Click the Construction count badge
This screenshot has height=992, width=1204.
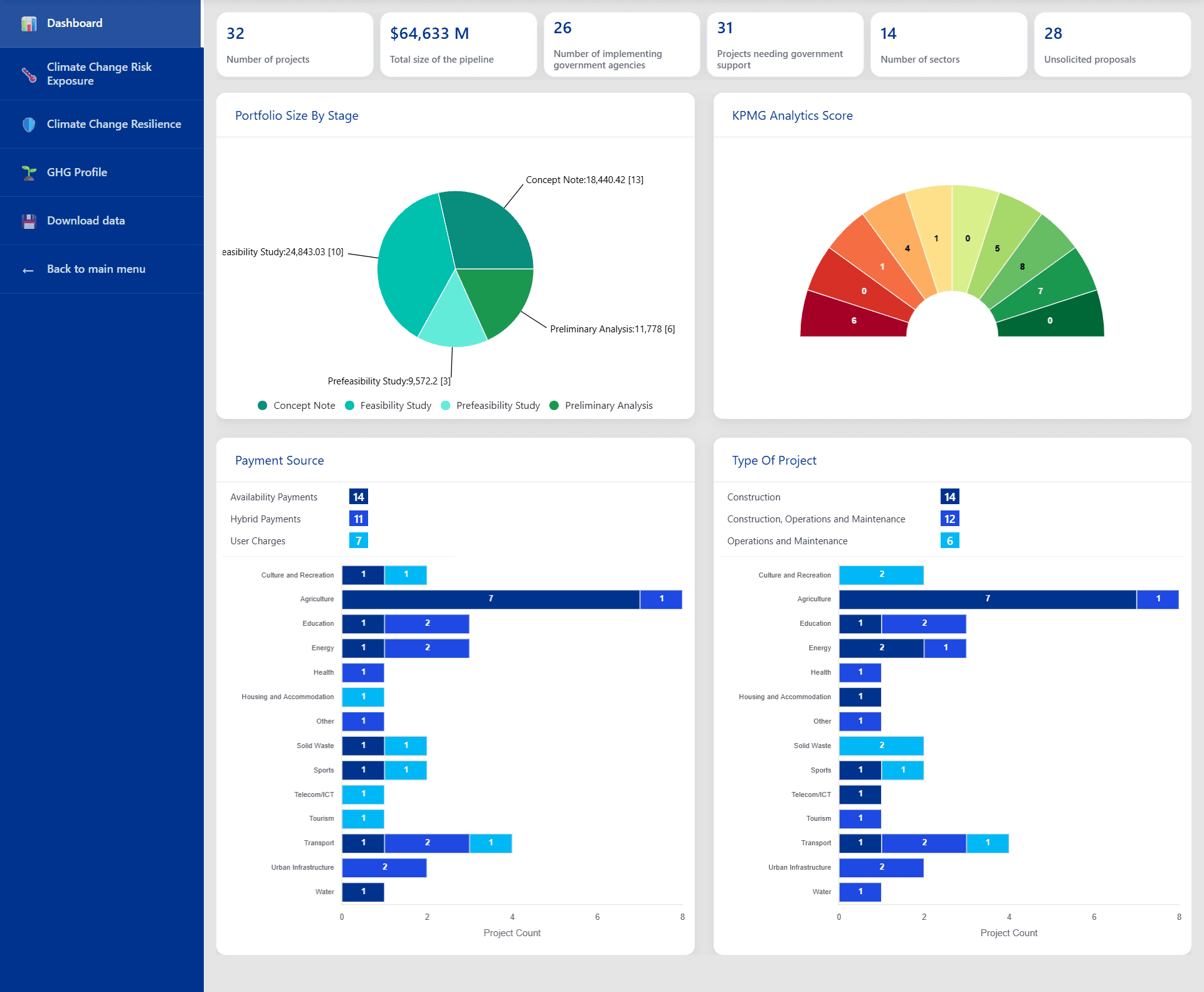949,496
